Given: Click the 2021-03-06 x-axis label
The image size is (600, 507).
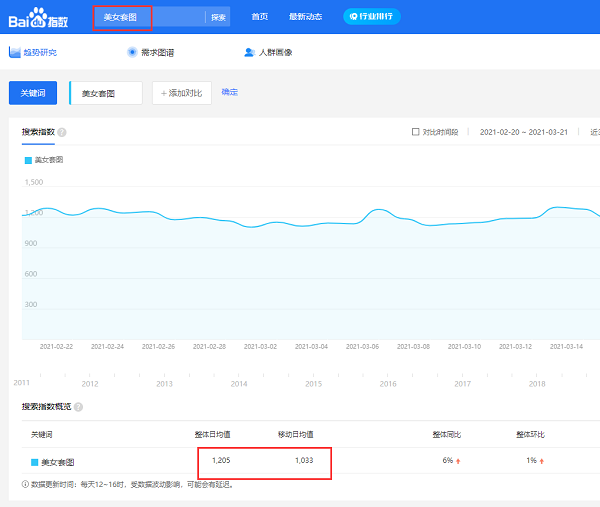Looking at the screenshot, I should (x=362, y=346).
